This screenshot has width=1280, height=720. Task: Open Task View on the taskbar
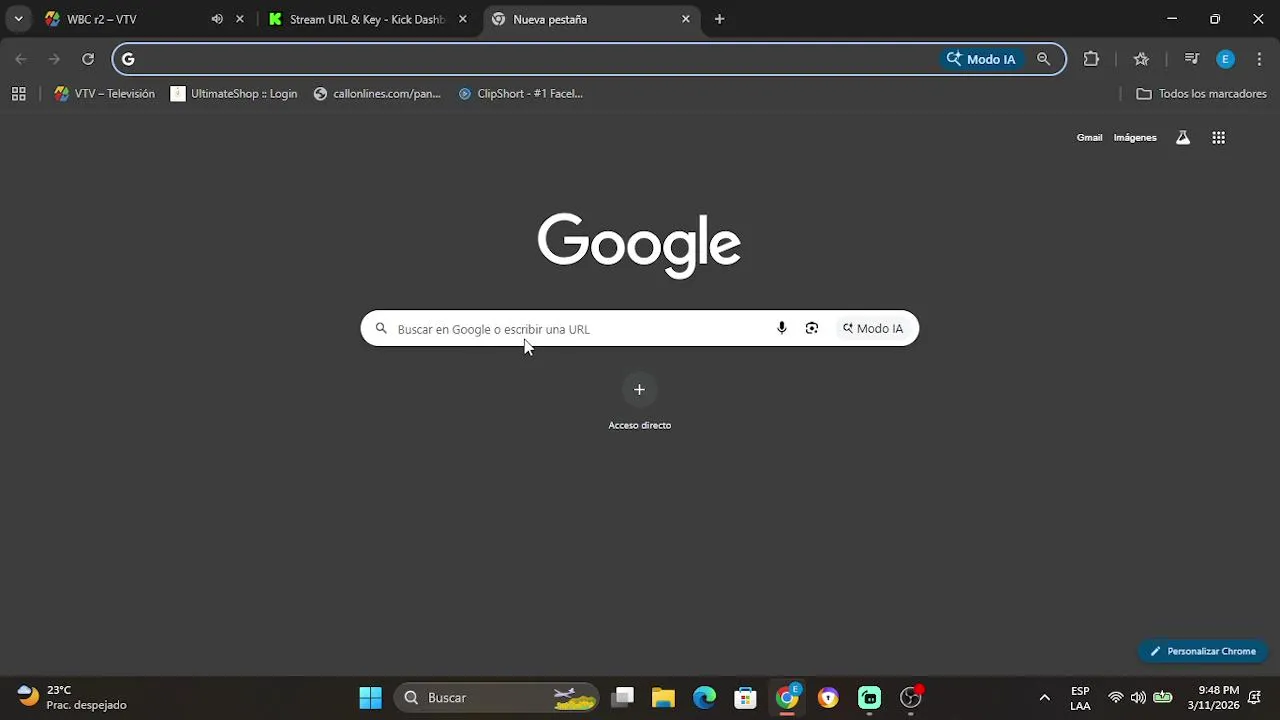click(x=623, y=697)
